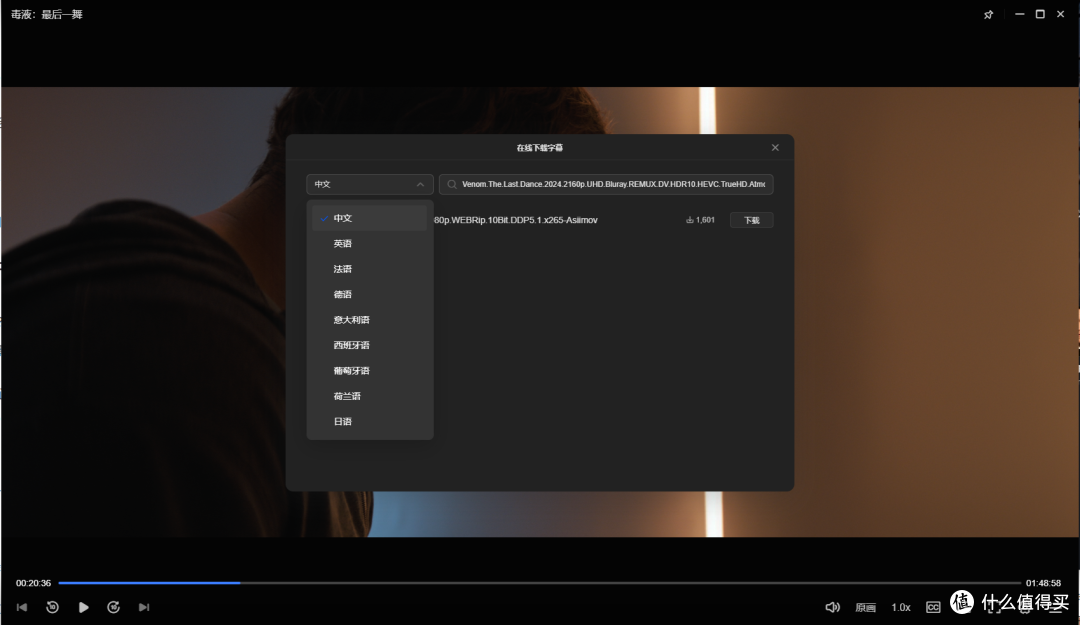The image size is (1080, 625).
Task: Select 德语 in the language list
Action: (x=370, y=294)
